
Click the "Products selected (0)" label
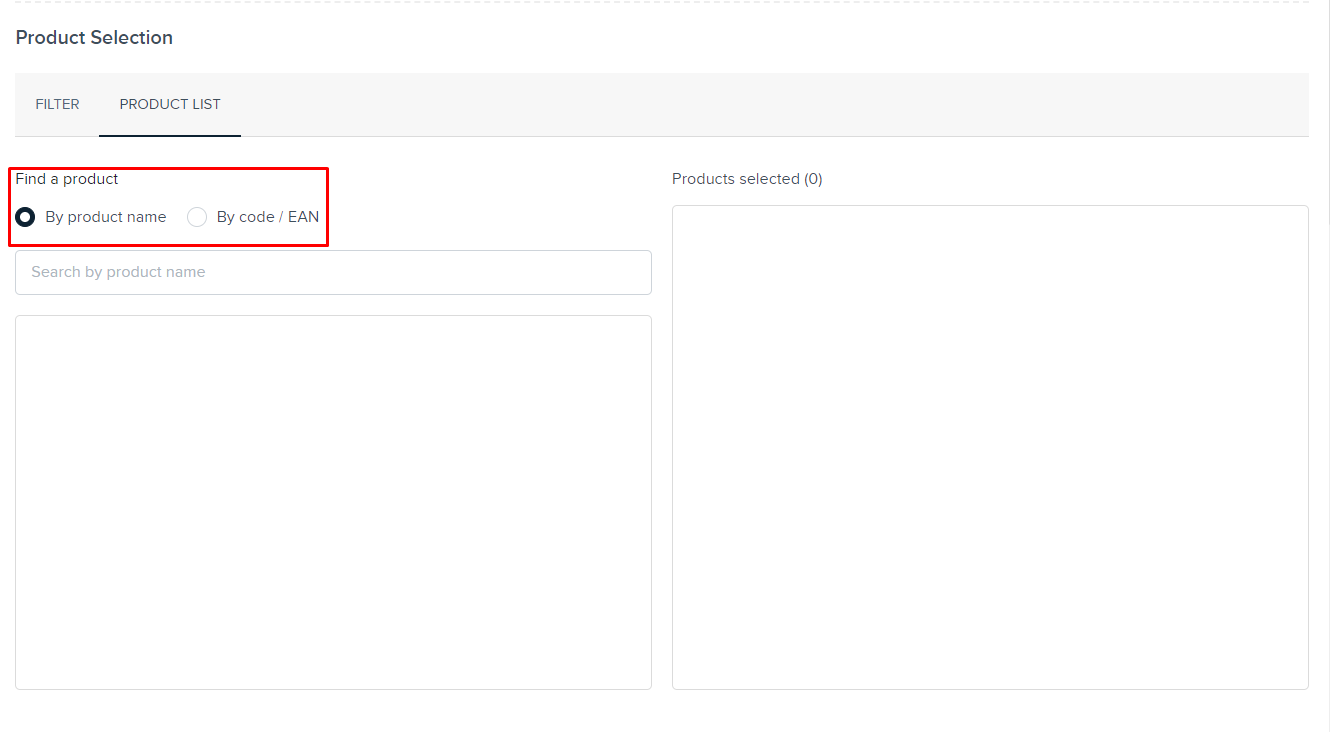coord(746,179)
